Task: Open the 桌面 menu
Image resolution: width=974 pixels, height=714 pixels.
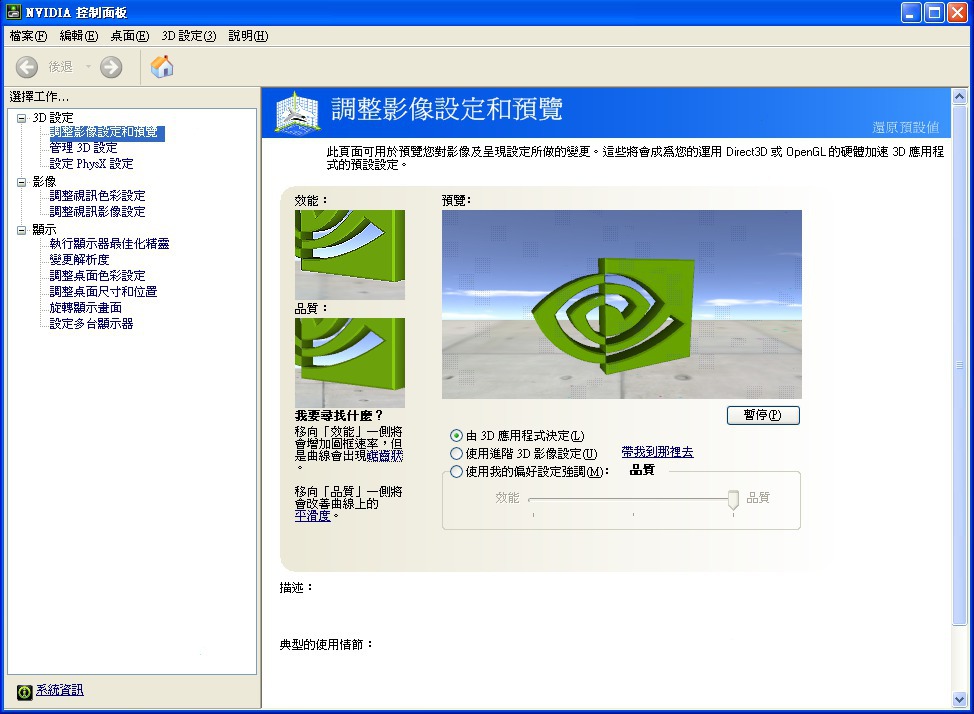Action: click(130, 36)
